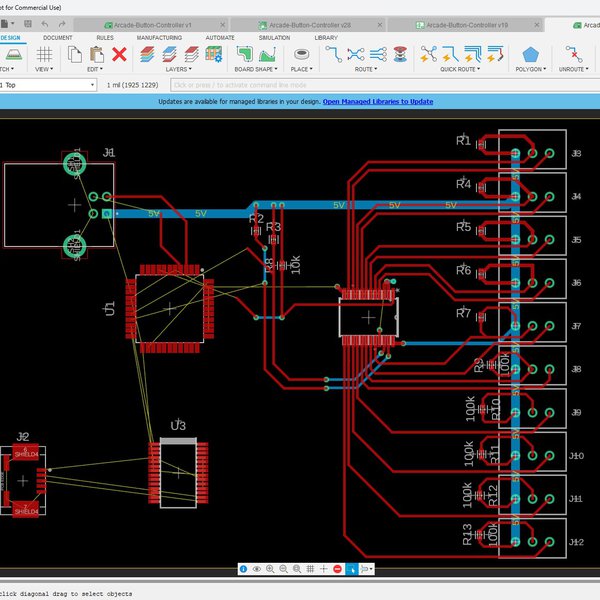Select the Place via ring tool
Screen dimensions: 600x600
pos(302,54)
